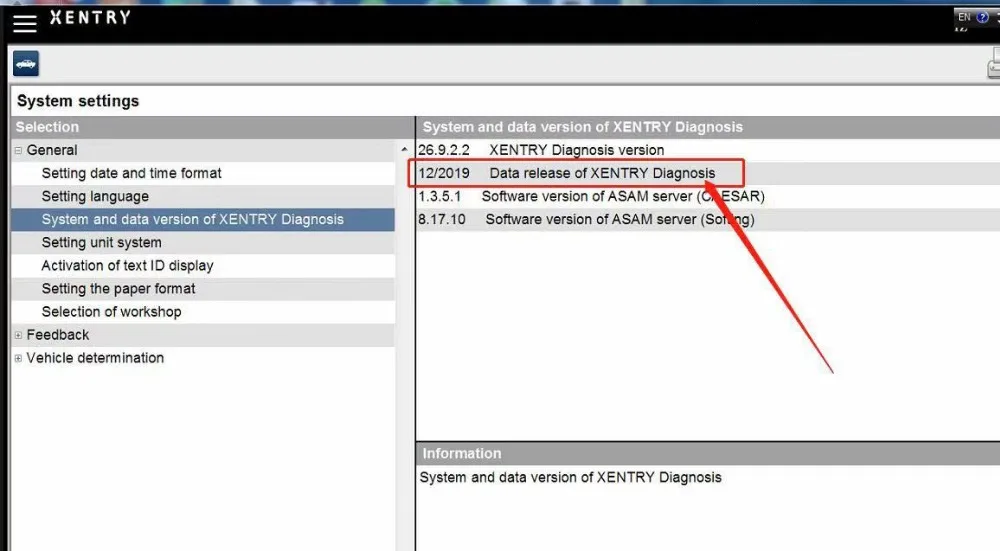Click the Information panel description text
The width and height of the screenshot is (1000, 551).
pyautogui.click(x=570, y=478)
